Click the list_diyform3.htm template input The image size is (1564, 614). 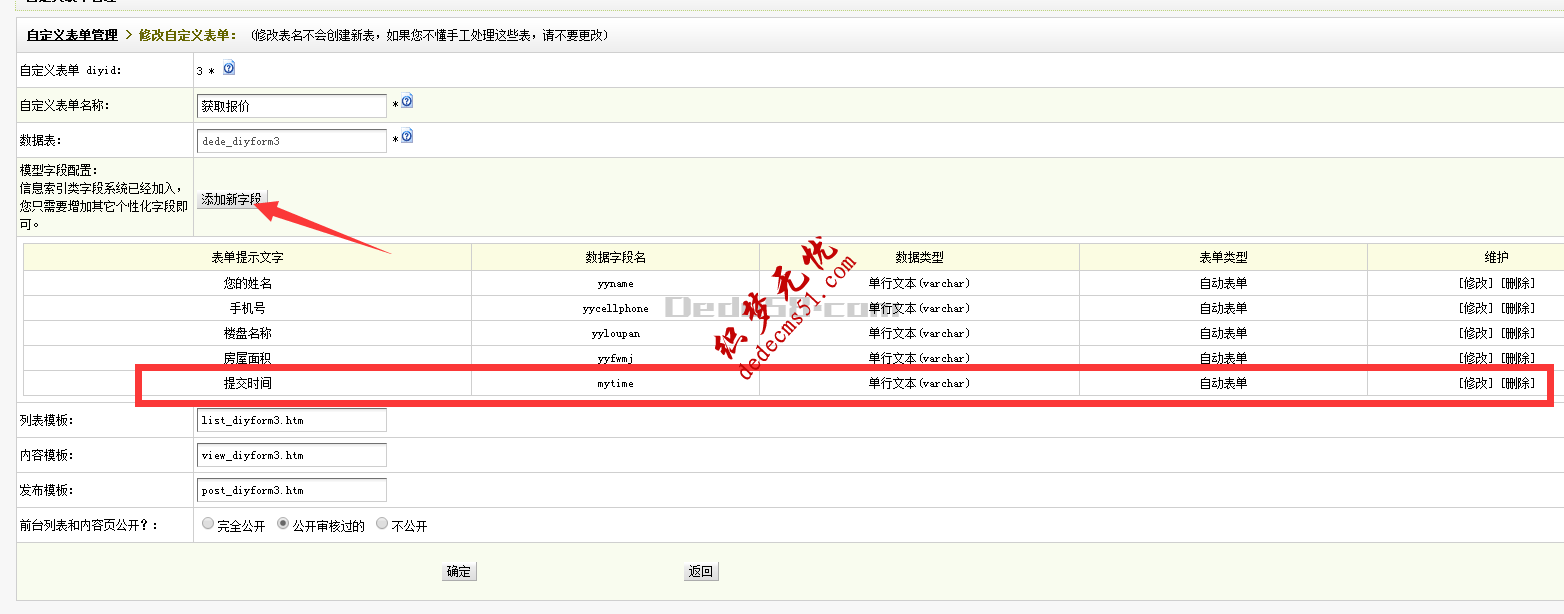(x=290, y=419)
